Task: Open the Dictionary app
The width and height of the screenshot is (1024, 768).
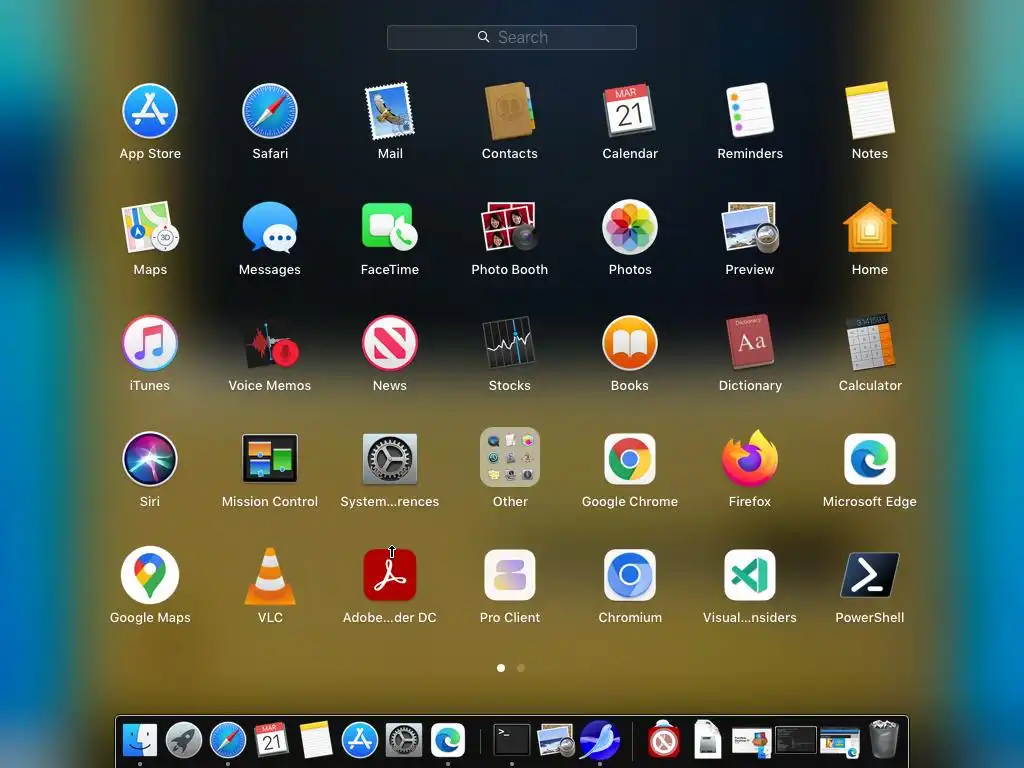Action: pyautogui.click(x=750, y=343)
